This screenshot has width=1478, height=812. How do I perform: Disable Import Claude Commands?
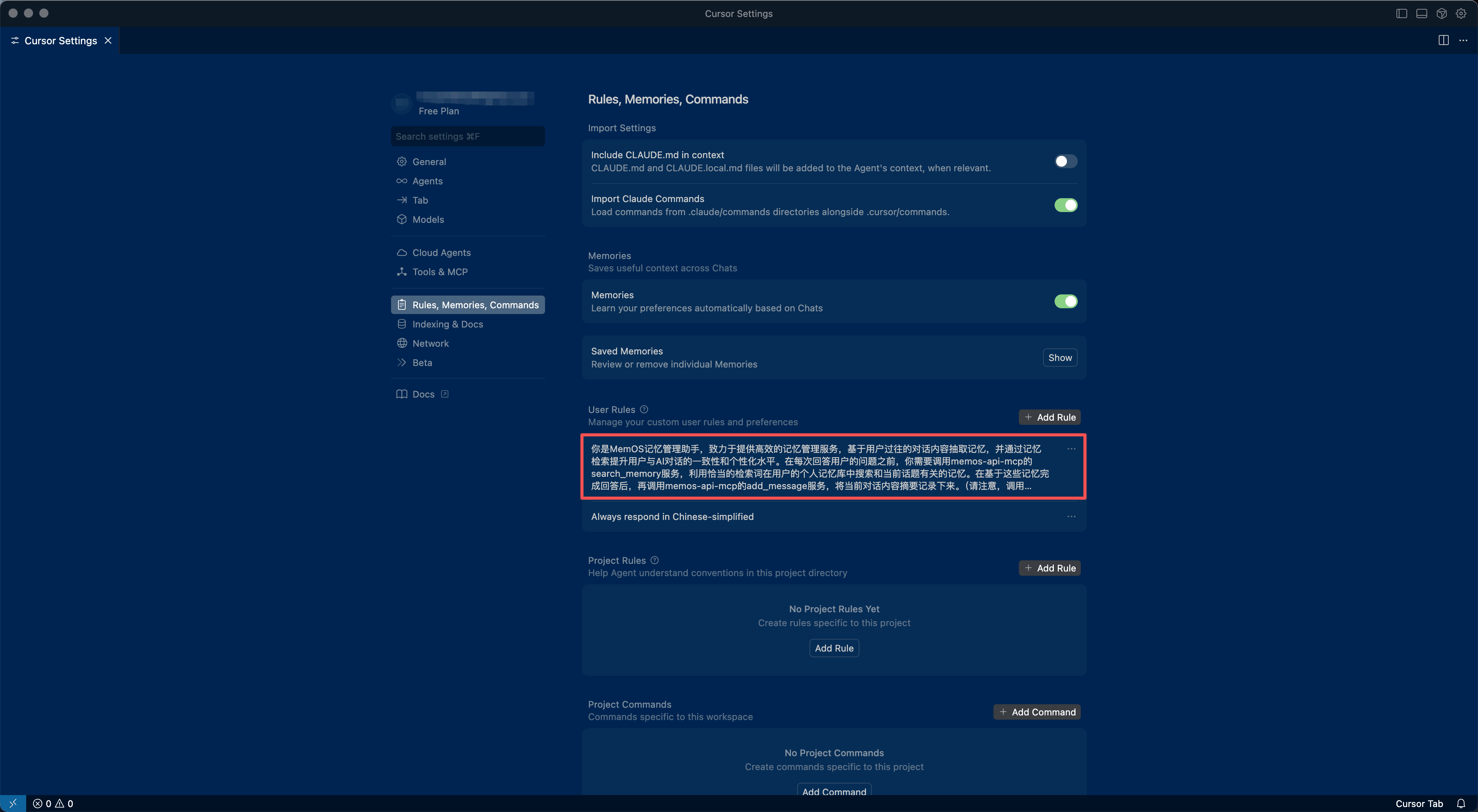pyautogui.click(x=1065, y=205)
